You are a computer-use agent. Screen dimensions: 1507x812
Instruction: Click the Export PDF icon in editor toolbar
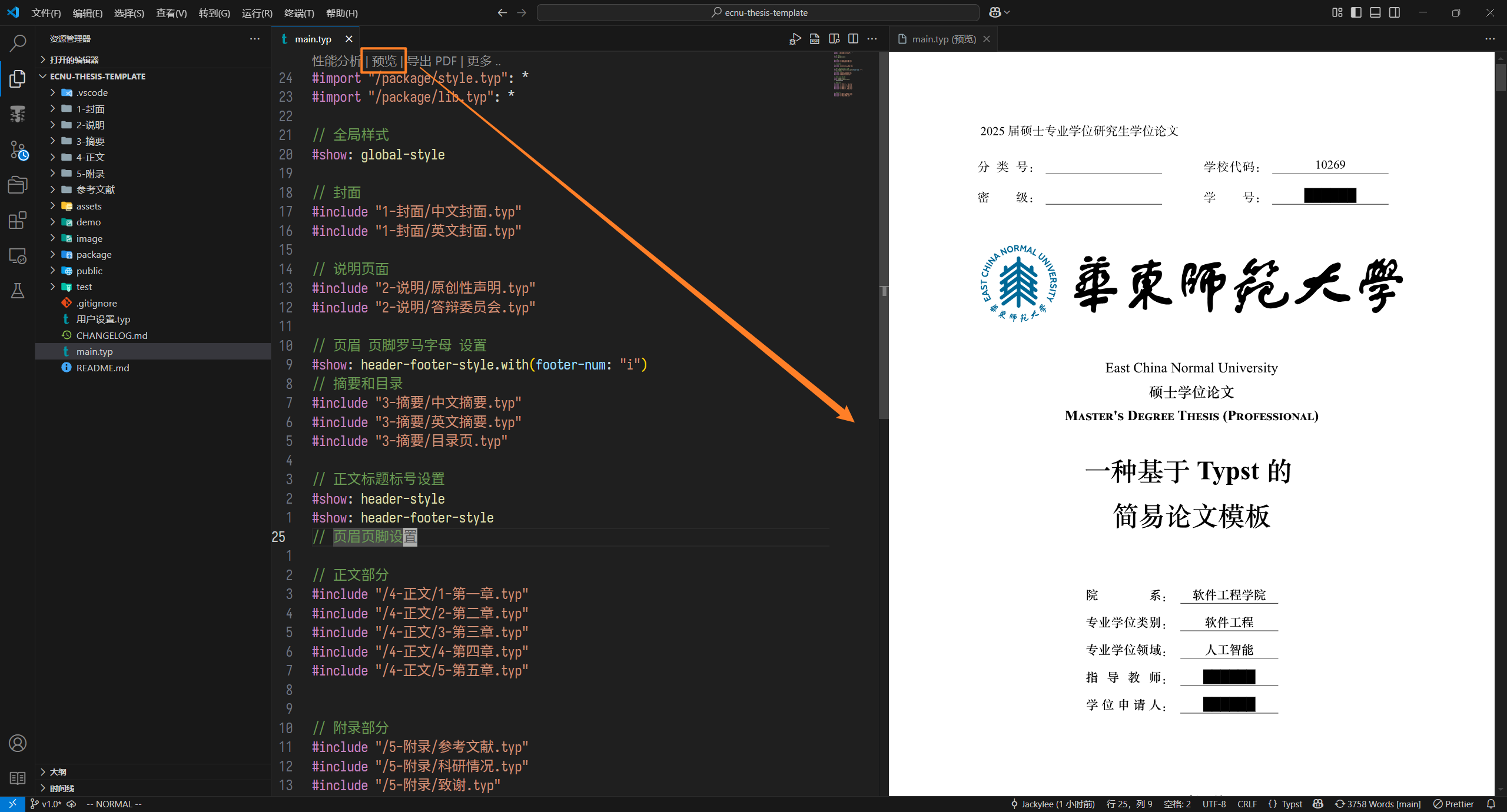[815, 39]
